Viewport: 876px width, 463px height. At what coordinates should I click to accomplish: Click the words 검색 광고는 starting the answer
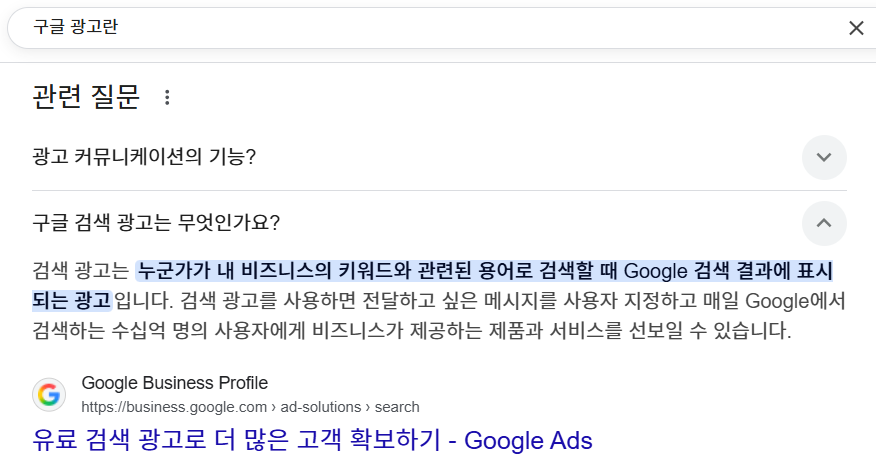[80, 271]
